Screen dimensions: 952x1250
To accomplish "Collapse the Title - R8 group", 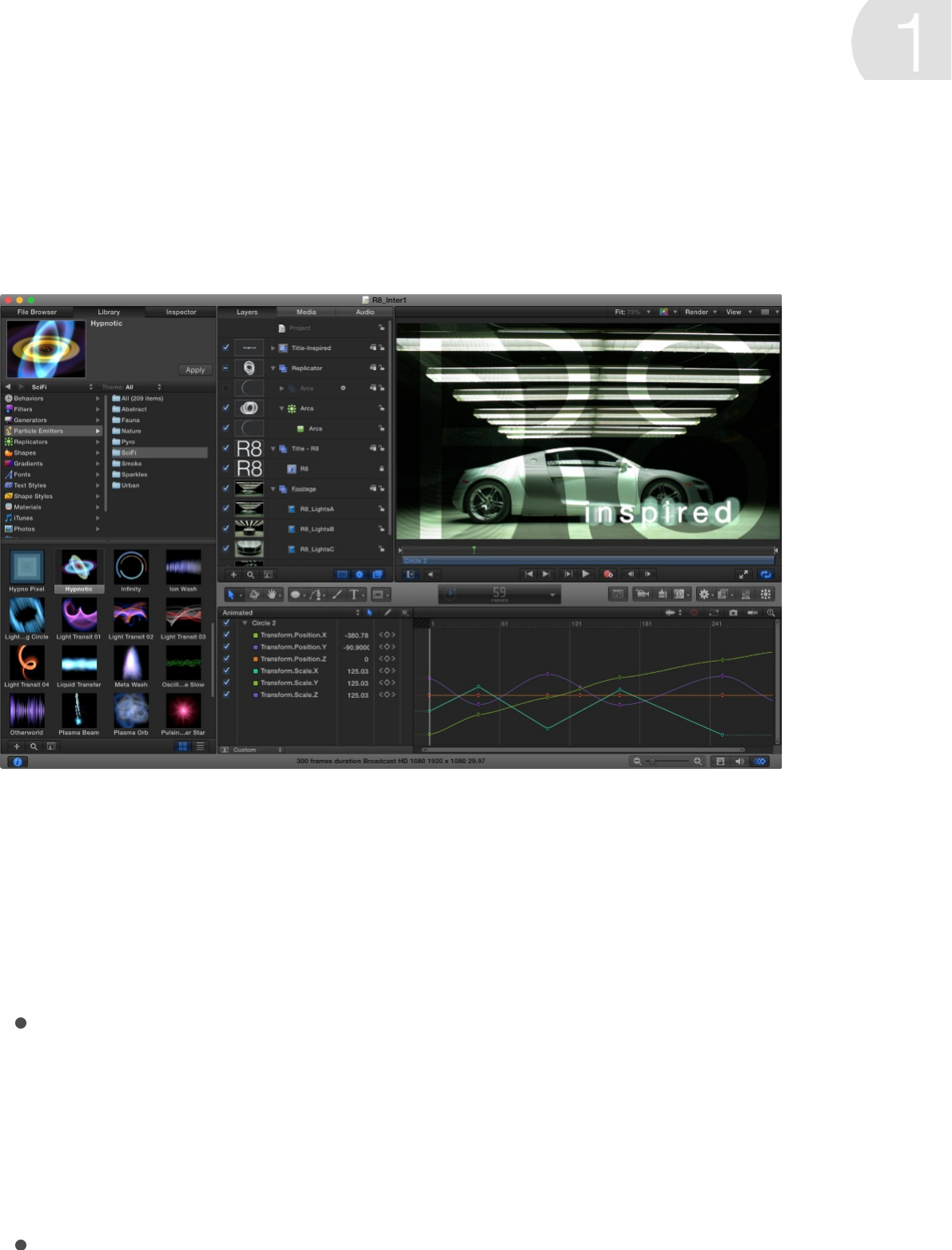I will [273, 448].
